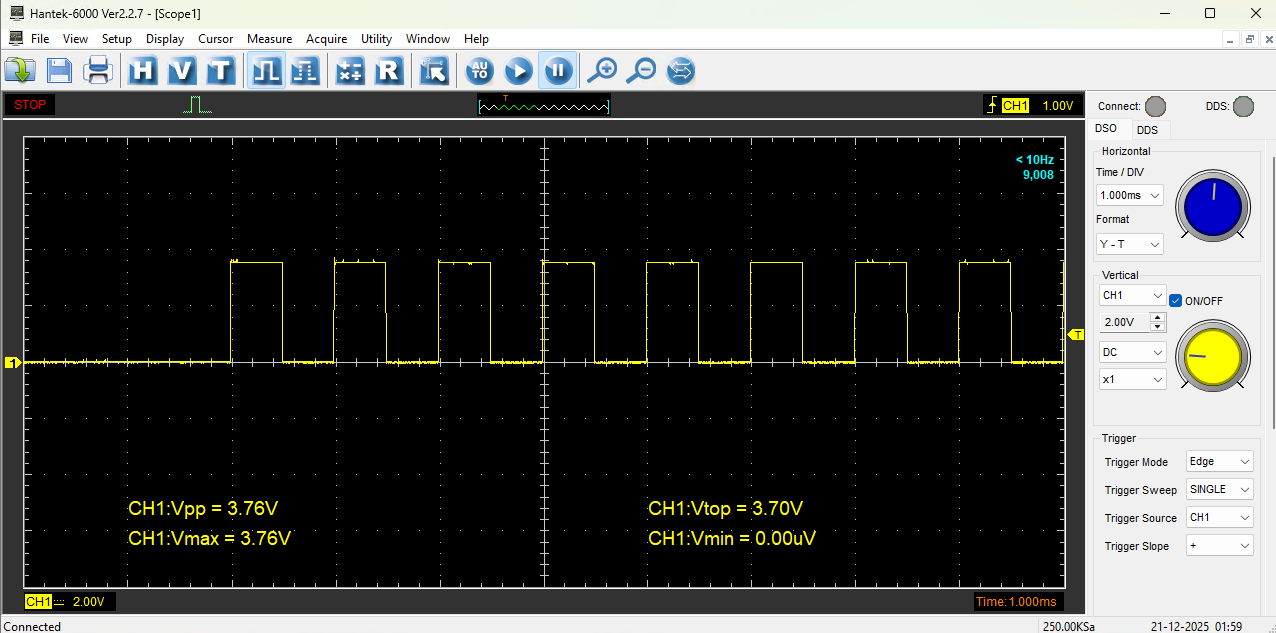Open the Help menu
The width and height of the screenshot is (1276, 633).
(477, 39)
